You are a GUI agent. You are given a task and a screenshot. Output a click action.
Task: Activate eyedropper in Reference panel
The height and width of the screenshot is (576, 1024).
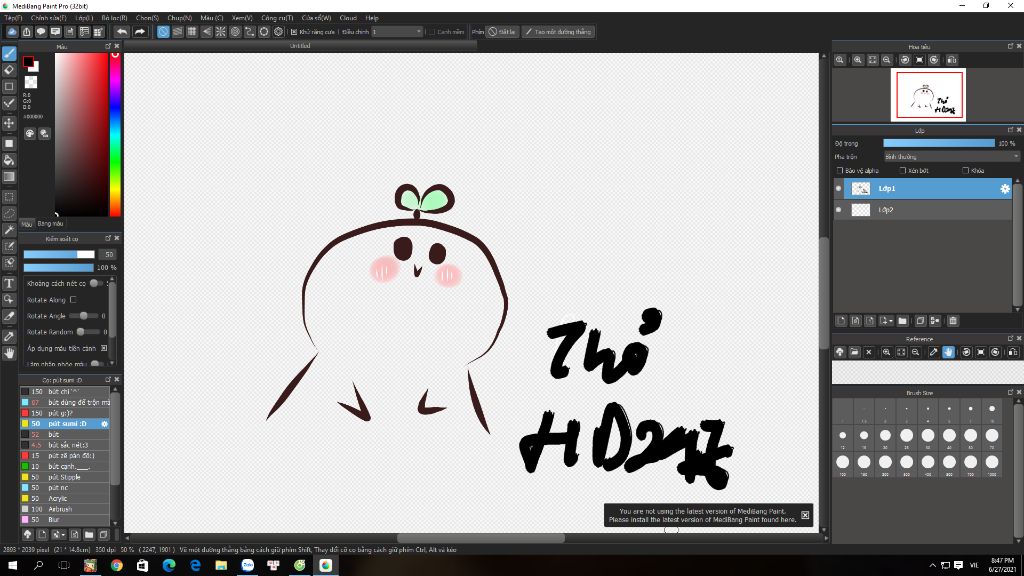tap(933, 352)
